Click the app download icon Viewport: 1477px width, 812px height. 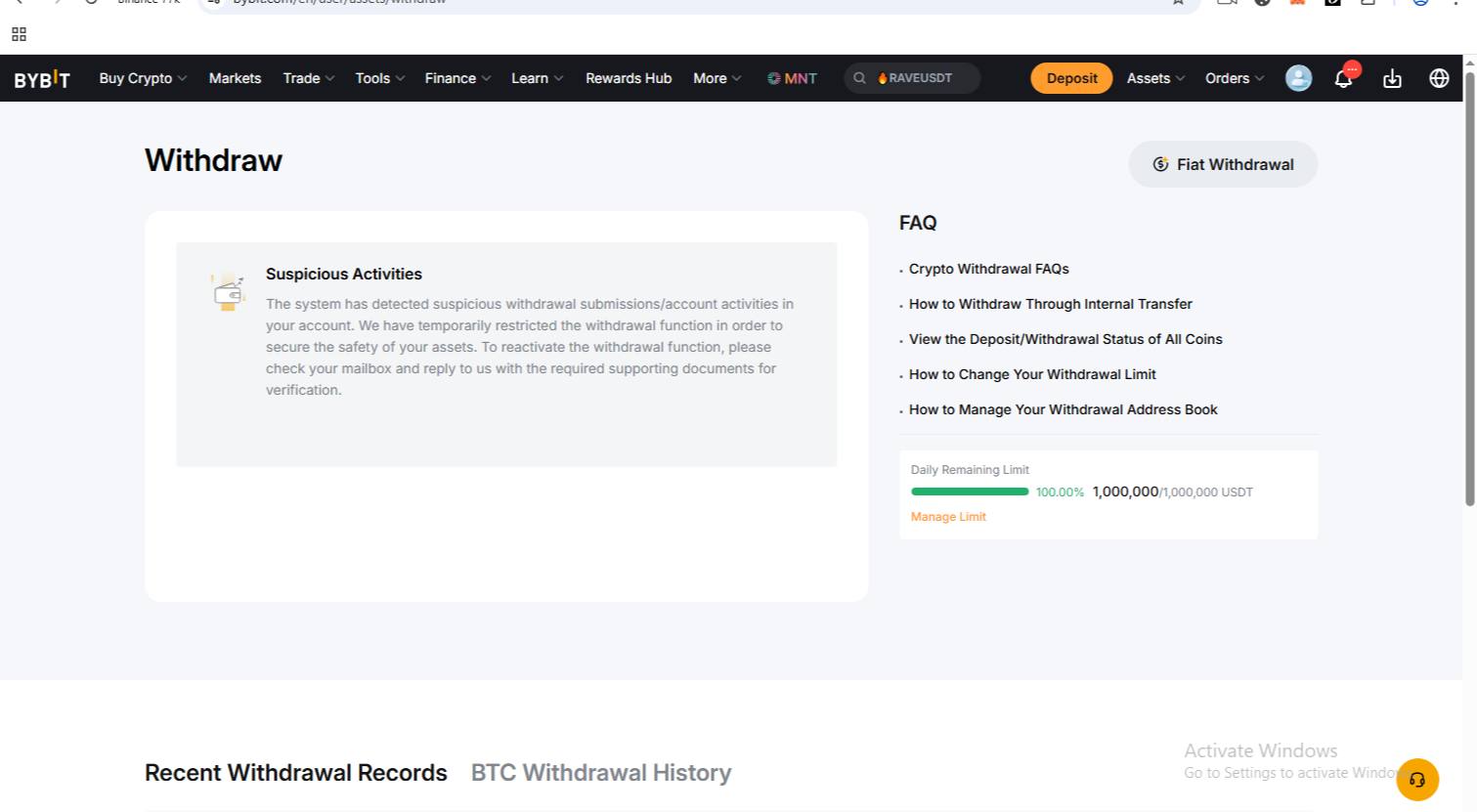pos(1392,78)
